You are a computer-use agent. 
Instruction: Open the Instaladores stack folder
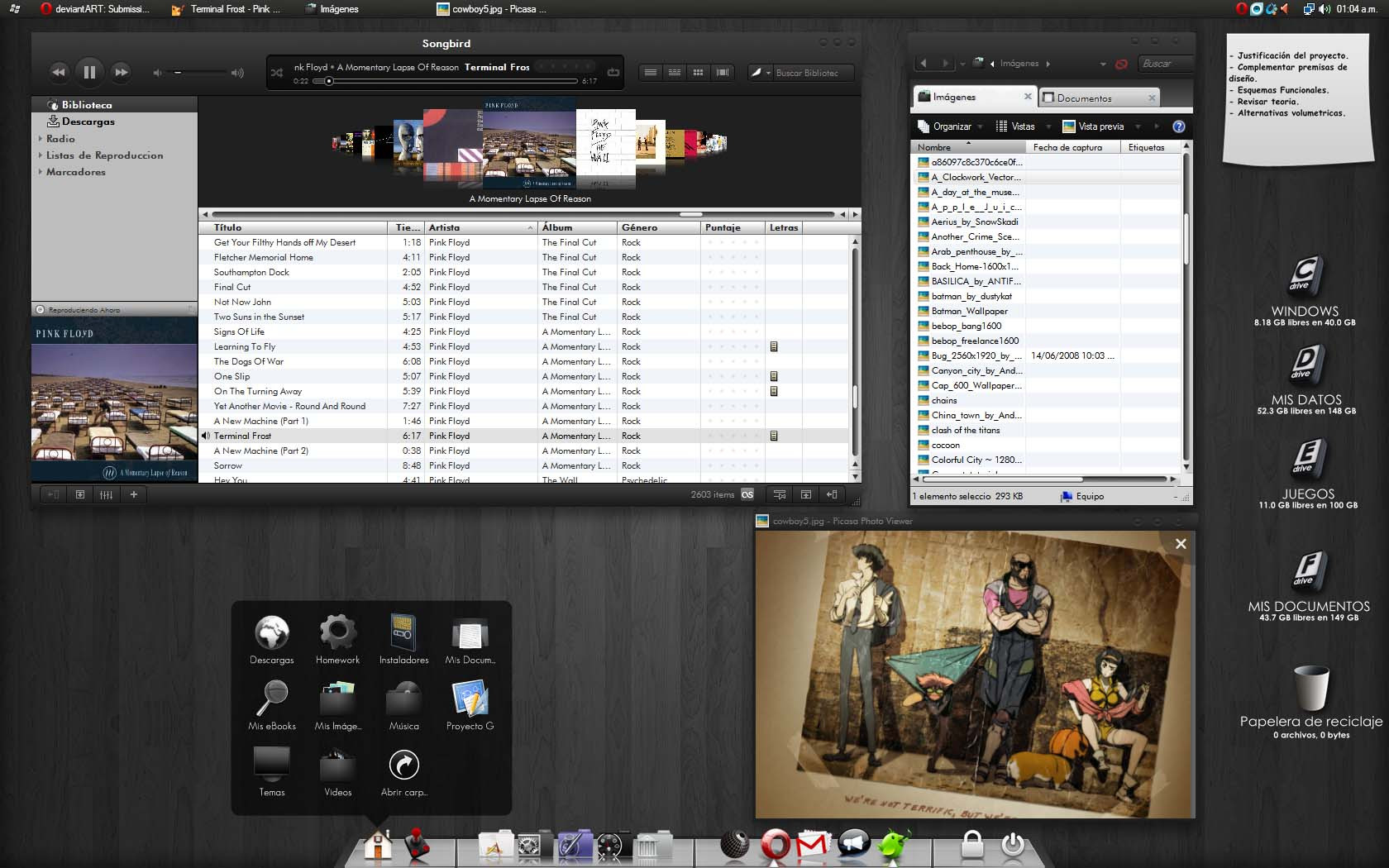(403, 640)
